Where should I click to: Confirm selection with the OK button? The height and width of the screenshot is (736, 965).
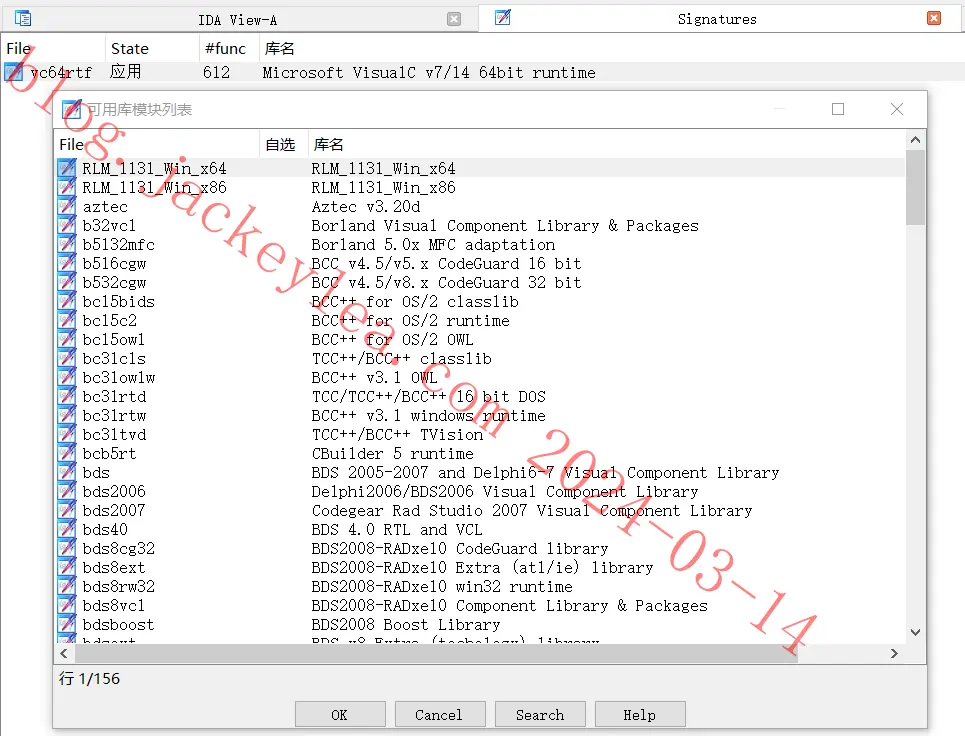click(x=340, y=714)
